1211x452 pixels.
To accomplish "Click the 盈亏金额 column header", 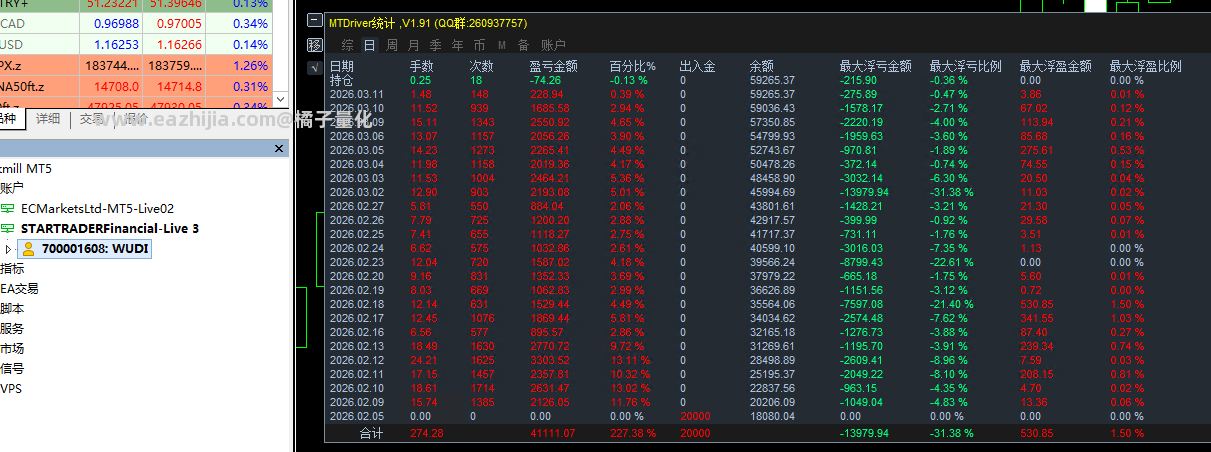I will coord(554,67).
